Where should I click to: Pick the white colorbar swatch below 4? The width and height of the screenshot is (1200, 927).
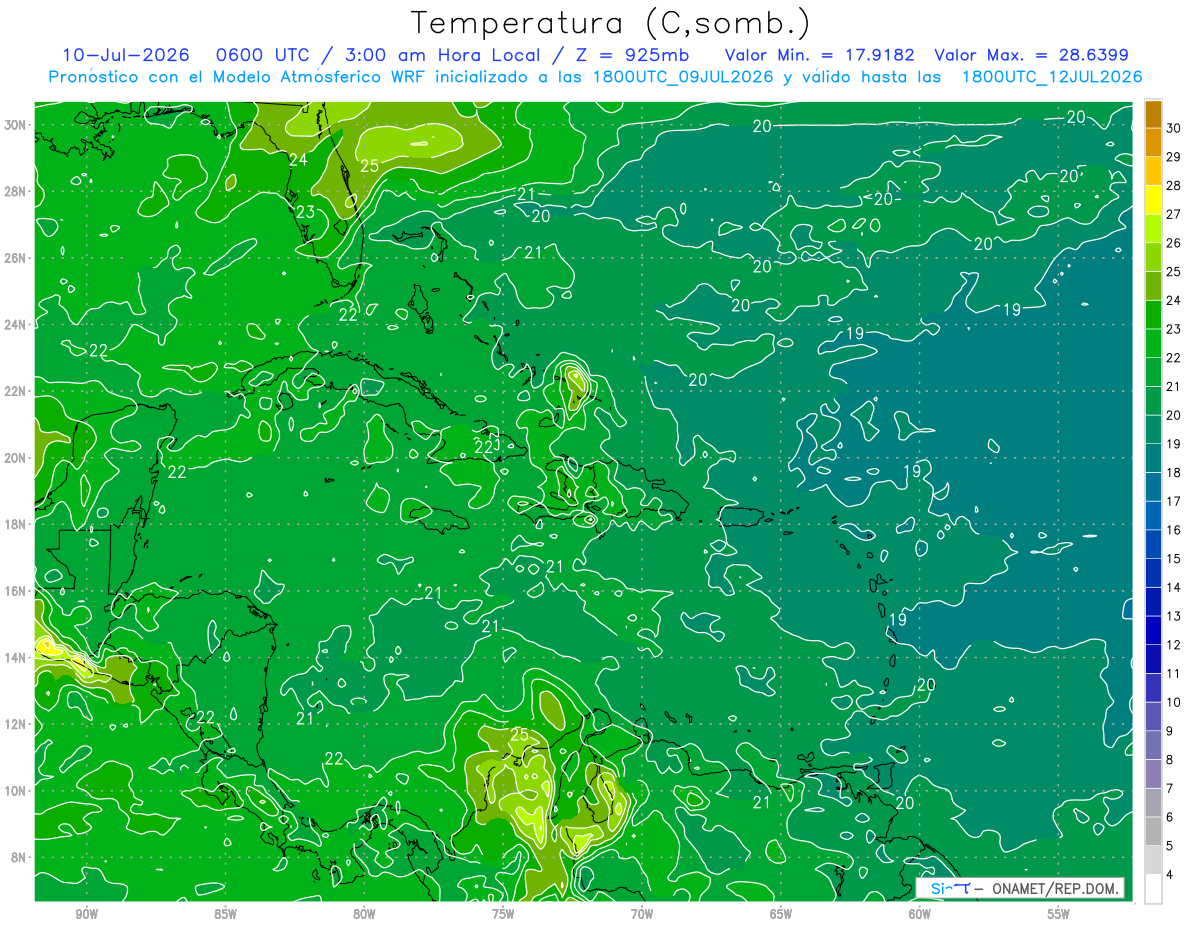(1153, 889)
